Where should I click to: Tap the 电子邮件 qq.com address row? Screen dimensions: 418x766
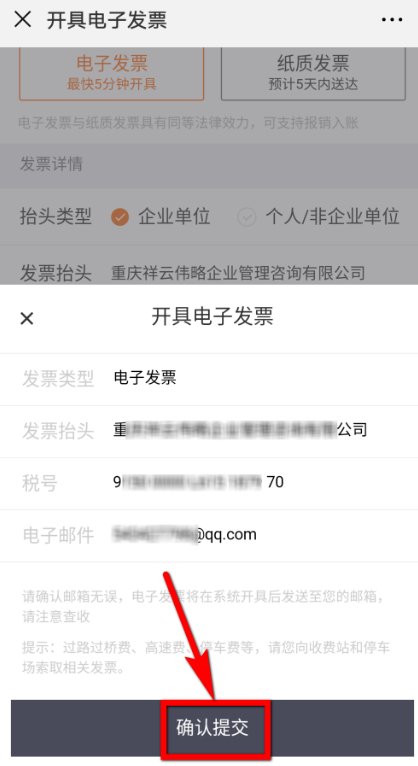point(209,535)
